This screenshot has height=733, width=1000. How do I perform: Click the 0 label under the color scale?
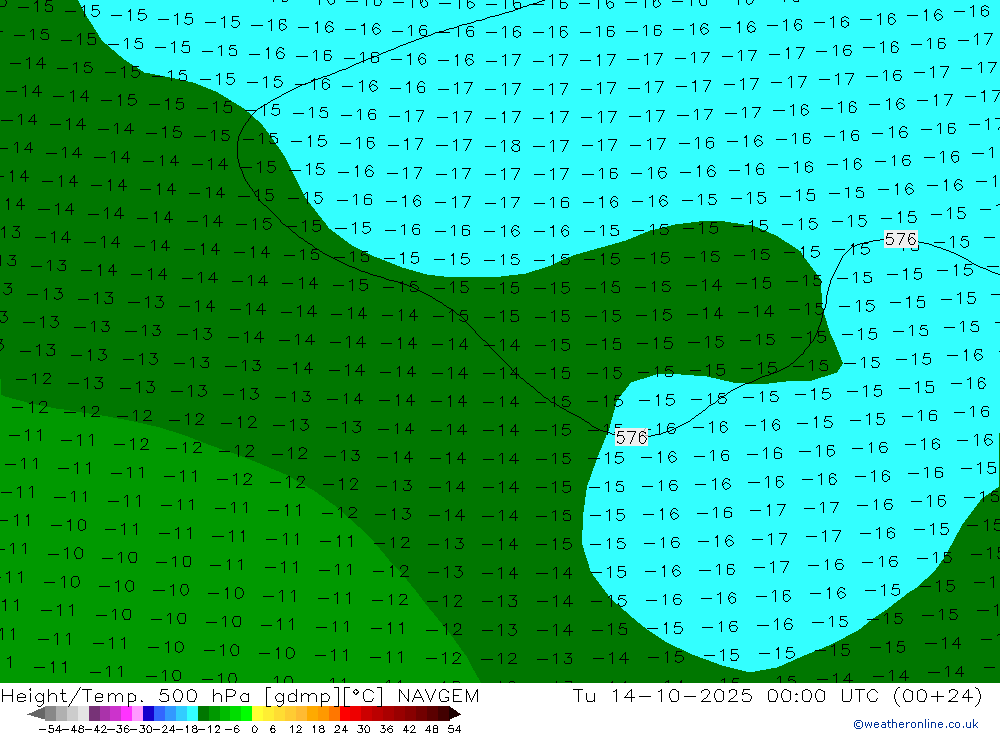254,729
